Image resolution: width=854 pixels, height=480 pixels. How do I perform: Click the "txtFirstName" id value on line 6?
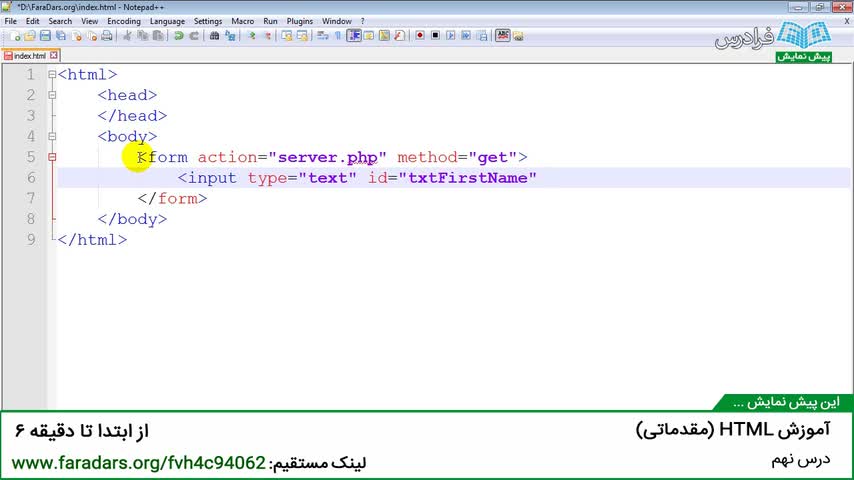click(467, 178)
